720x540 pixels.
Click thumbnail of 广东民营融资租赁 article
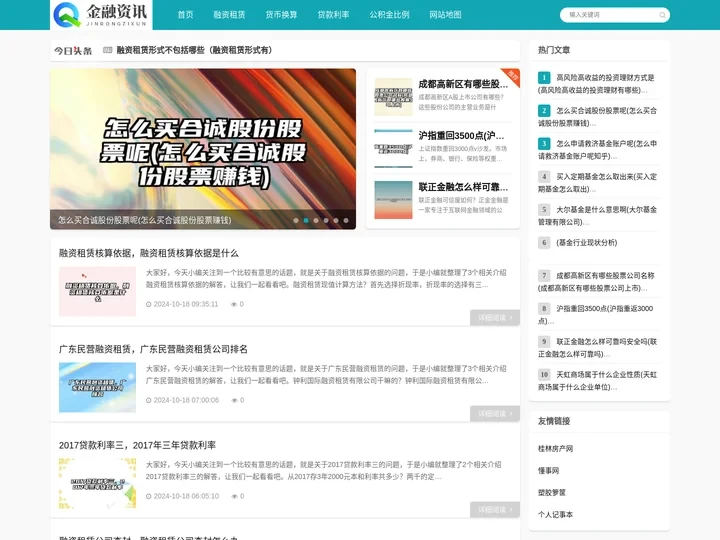coord(97,387)
